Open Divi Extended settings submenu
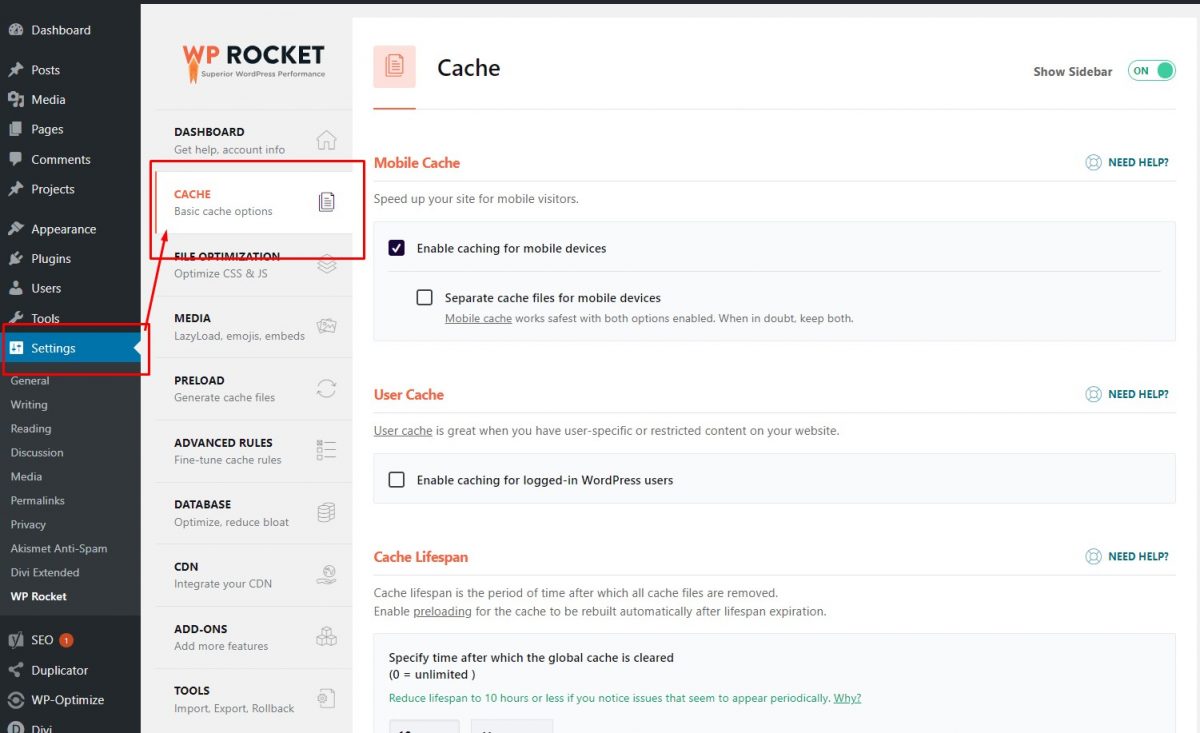The width and height of the screenshot is (1200, 733). (x=45, y=572)
